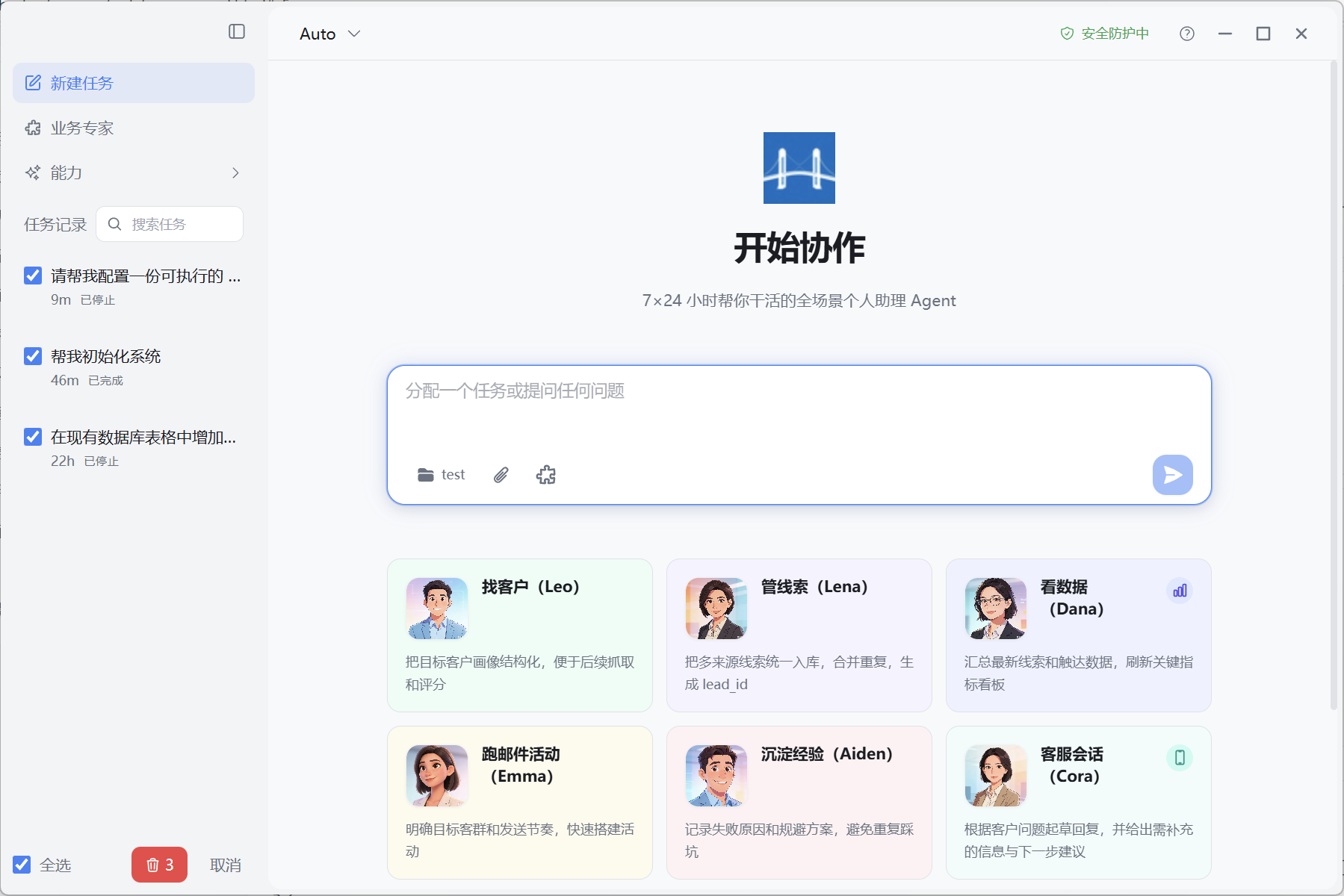Toggle the 全选 select-all checkbox

tap(22, 865)
